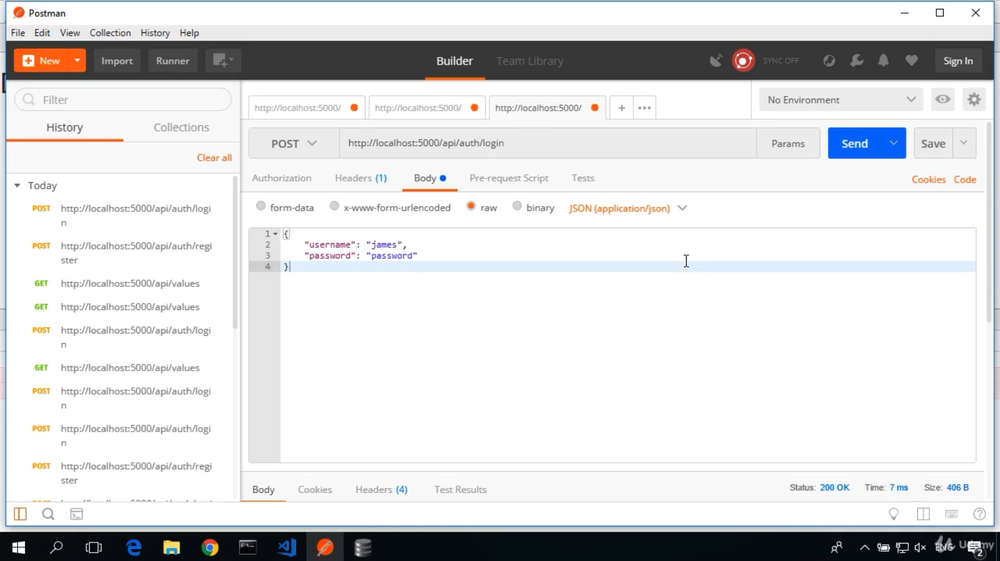This screenshot has width=1000, height=561.
Task: Fold the JSON block at line 1
Action: 276,234
